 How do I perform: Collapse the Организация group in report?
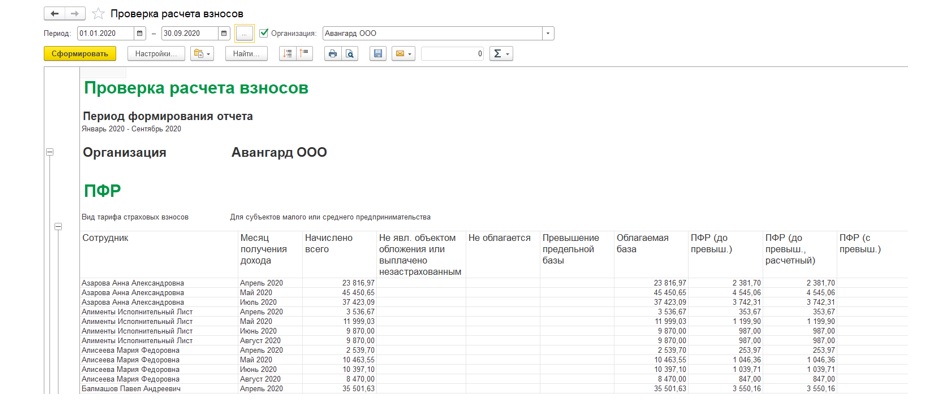[50, 153]
